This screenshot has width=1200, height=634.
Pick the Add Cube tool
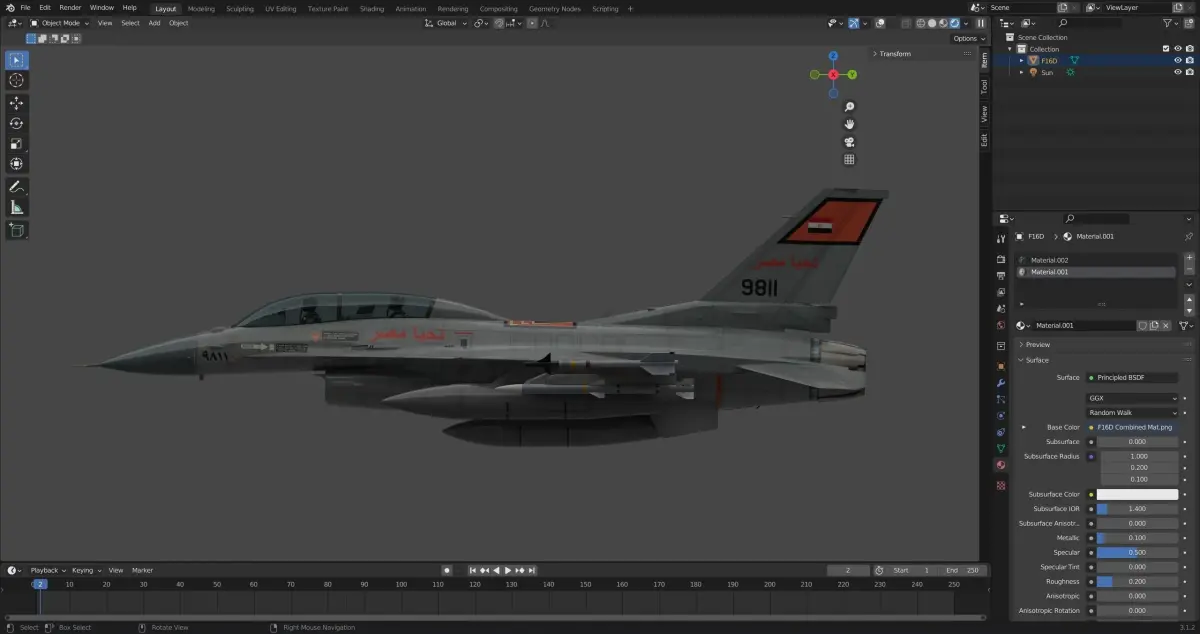[17, 230]
